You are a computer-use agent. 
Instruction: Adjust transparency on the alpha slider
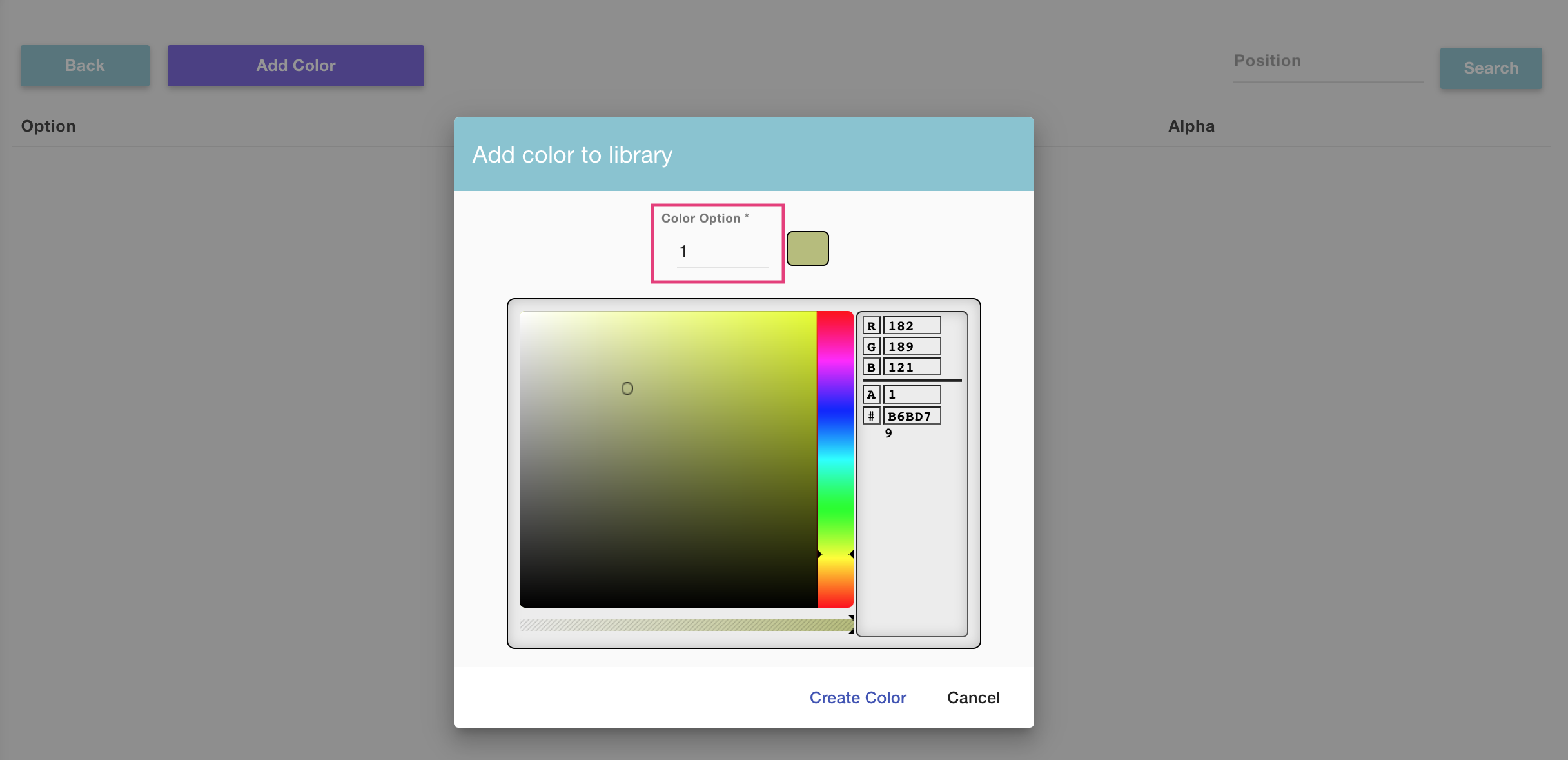(683, 625)
